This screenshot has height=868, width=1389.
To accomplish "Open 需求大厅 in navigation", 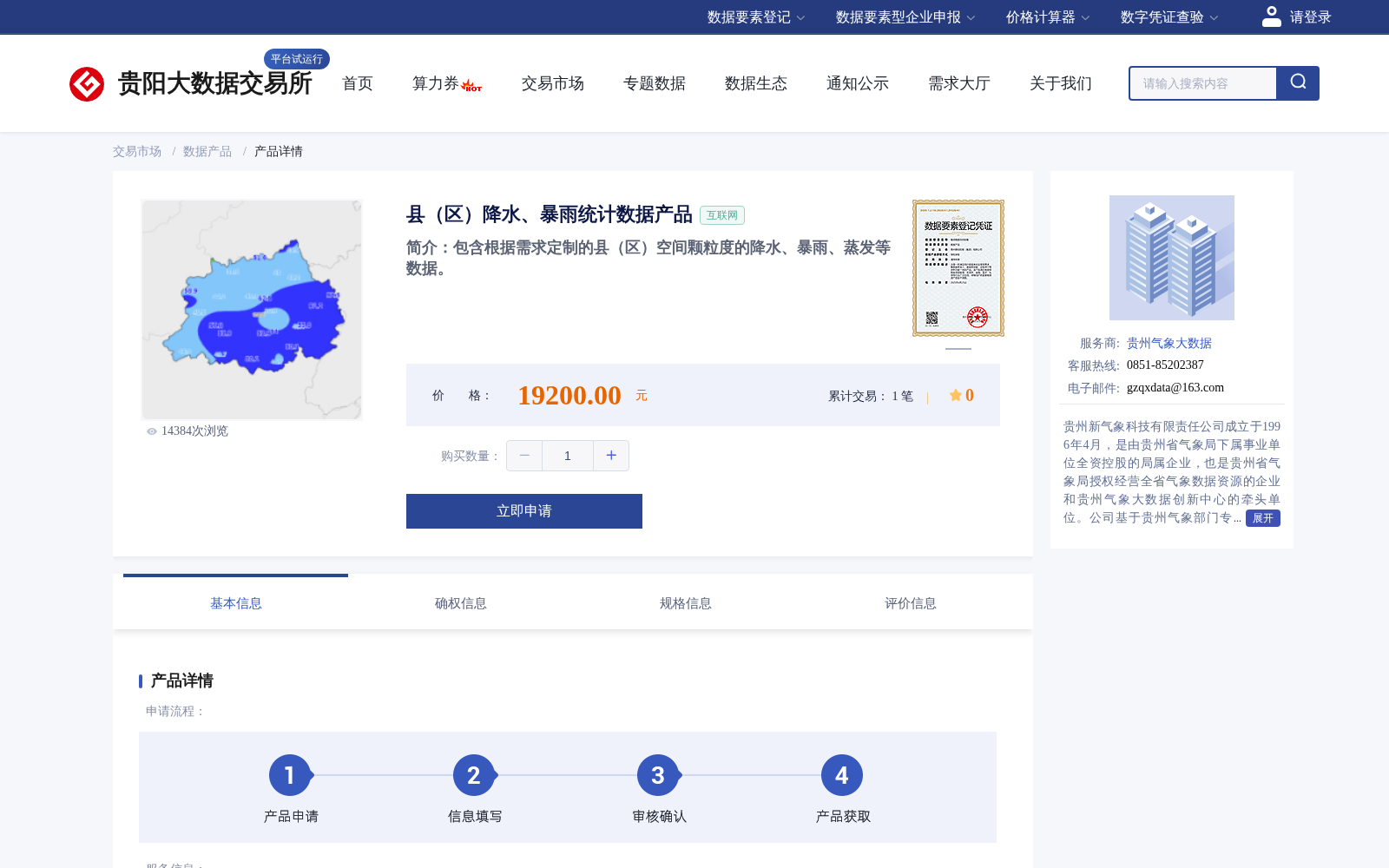I will [959, 83].
